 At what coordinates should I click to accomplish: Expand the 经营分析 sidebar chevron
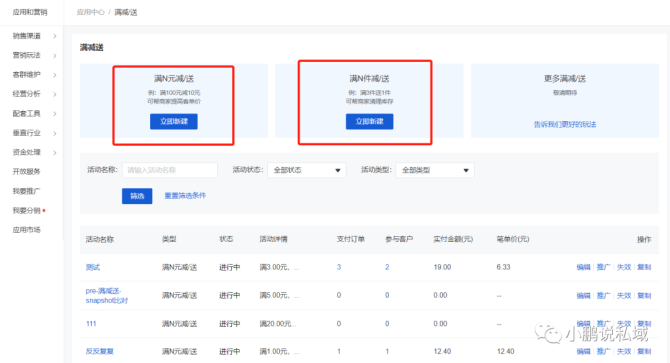tap(55, 94)
